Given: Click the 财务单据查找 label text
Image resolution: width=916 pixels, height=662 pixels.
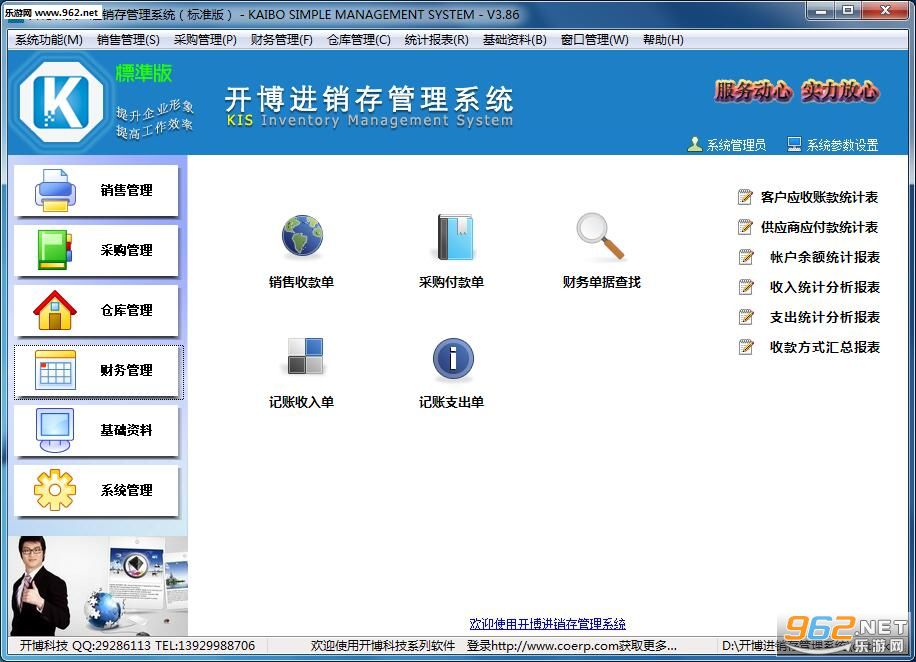Looking at the screenshot, I should 602,282.
